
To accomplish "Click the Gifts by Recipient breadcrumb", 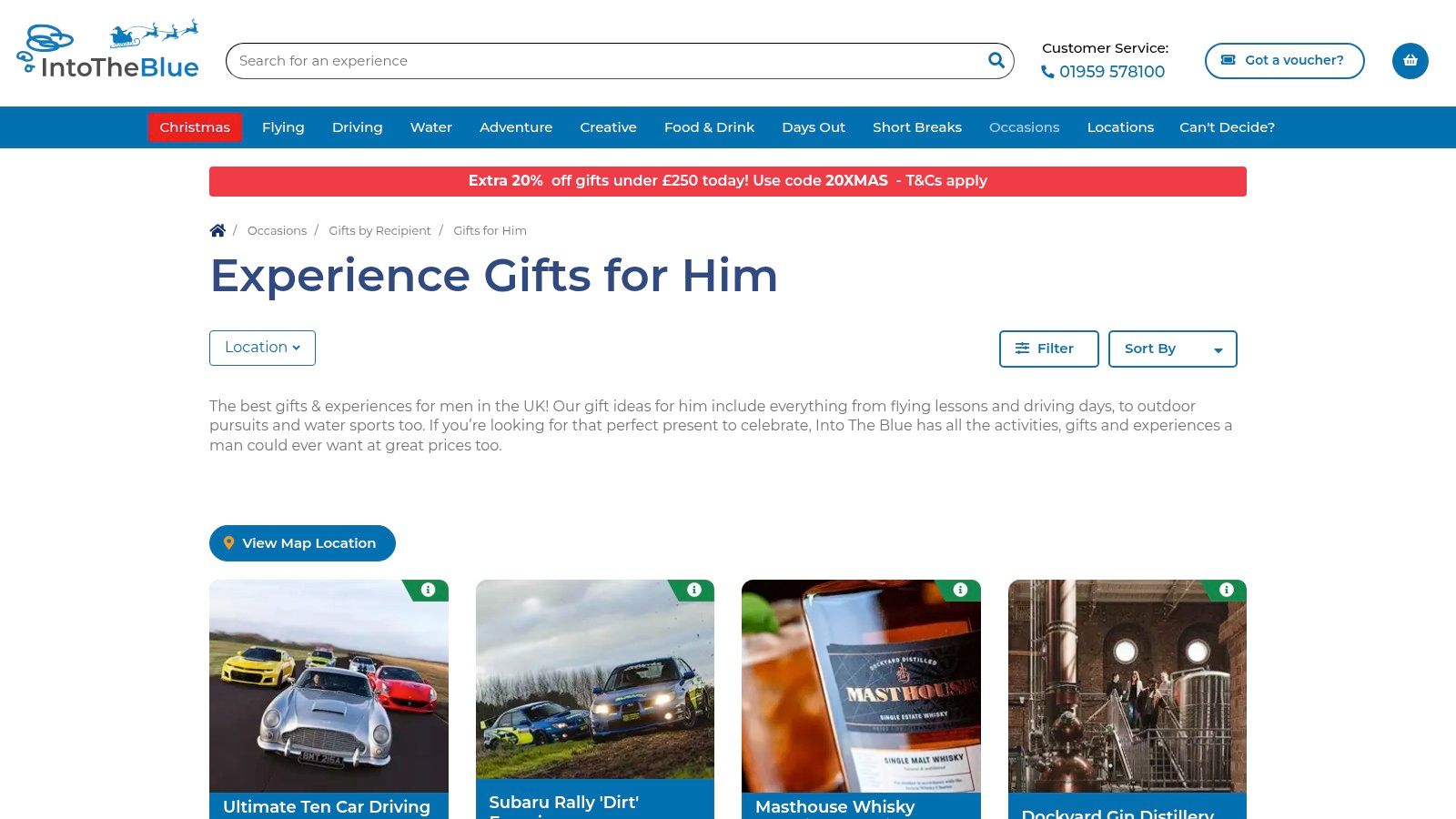I will click(379, 231).
